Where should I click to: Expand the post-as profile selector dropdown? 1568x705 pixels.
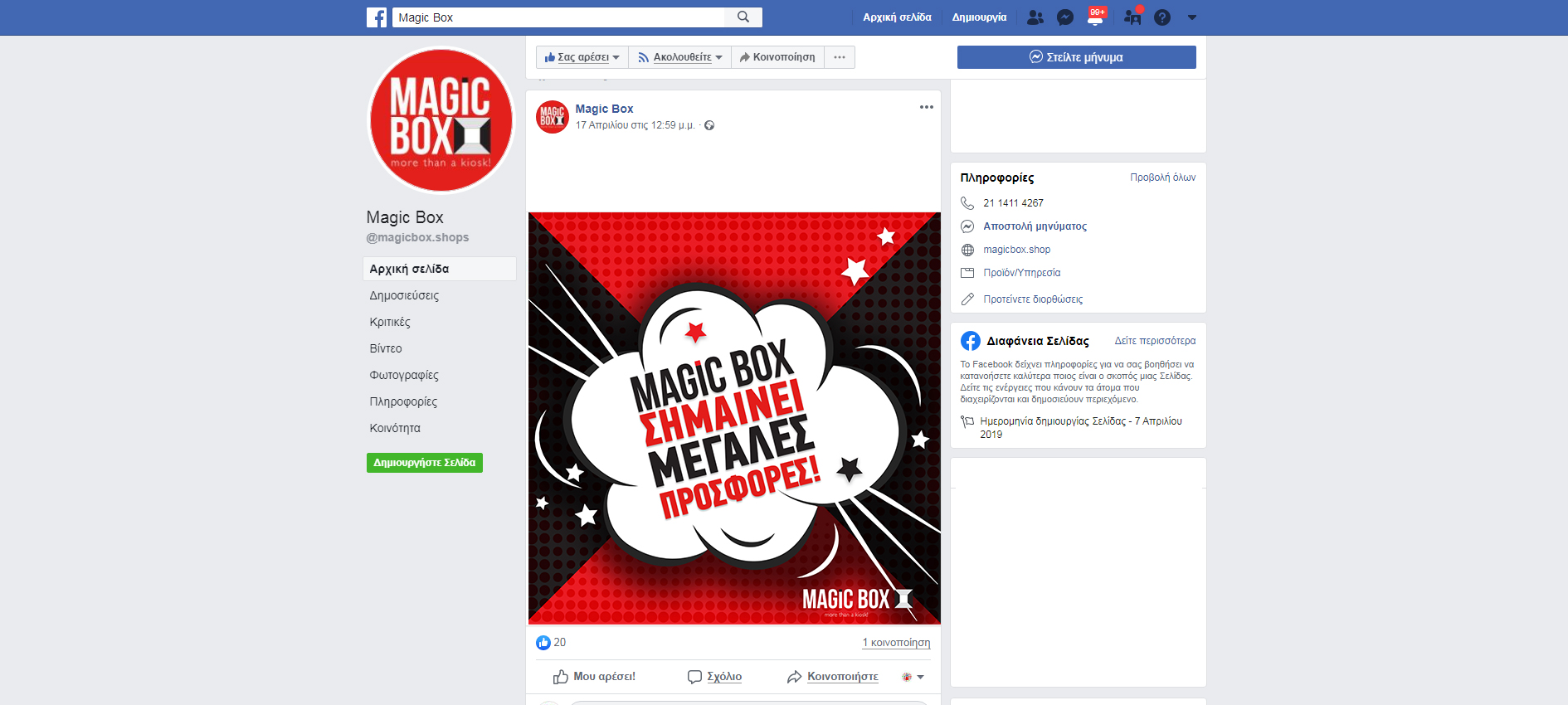[913, 677]
